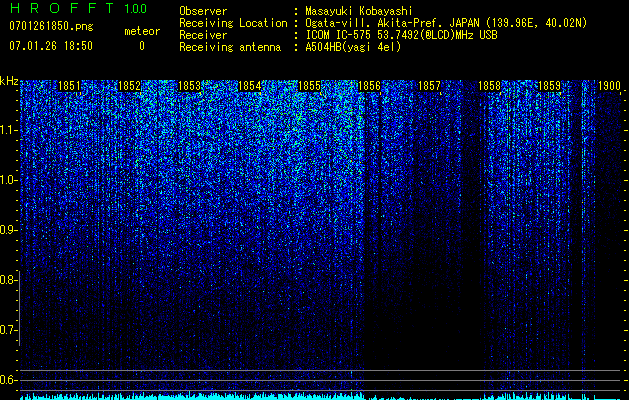Select observer name Masayuki Kobayashi
The image size is (629, 400).
pos(359,11)
